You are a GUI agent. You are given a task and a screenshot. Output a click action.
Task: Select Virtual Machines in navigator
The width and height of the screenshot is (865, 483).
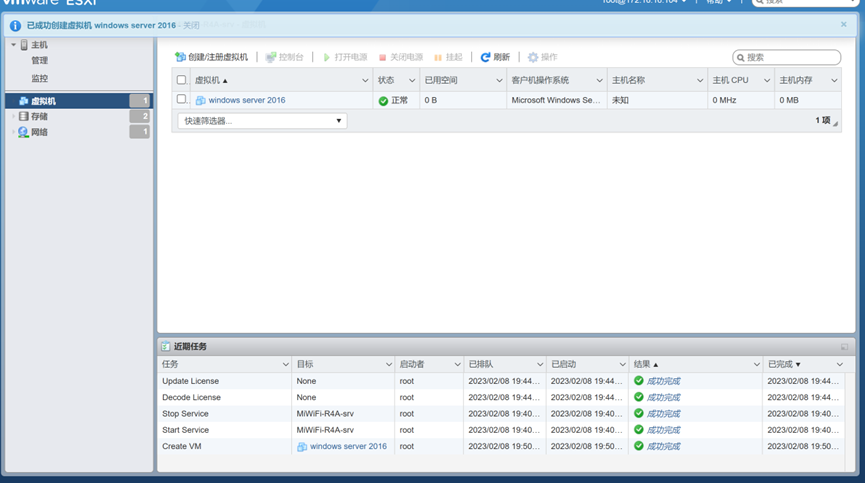coord(43,101)
